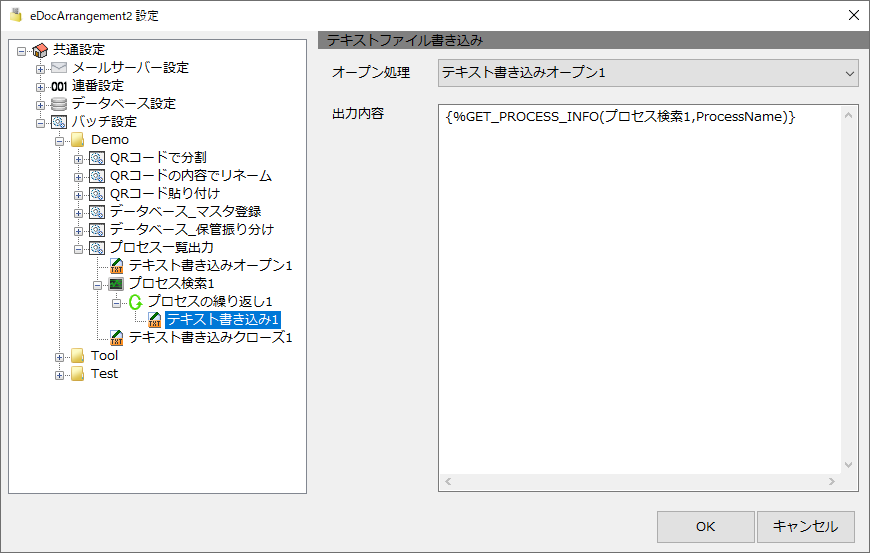This screenshot has height=553, width=870.
Task: Click the データベース_保管振り分け batch icon
Action: point(97,230)
